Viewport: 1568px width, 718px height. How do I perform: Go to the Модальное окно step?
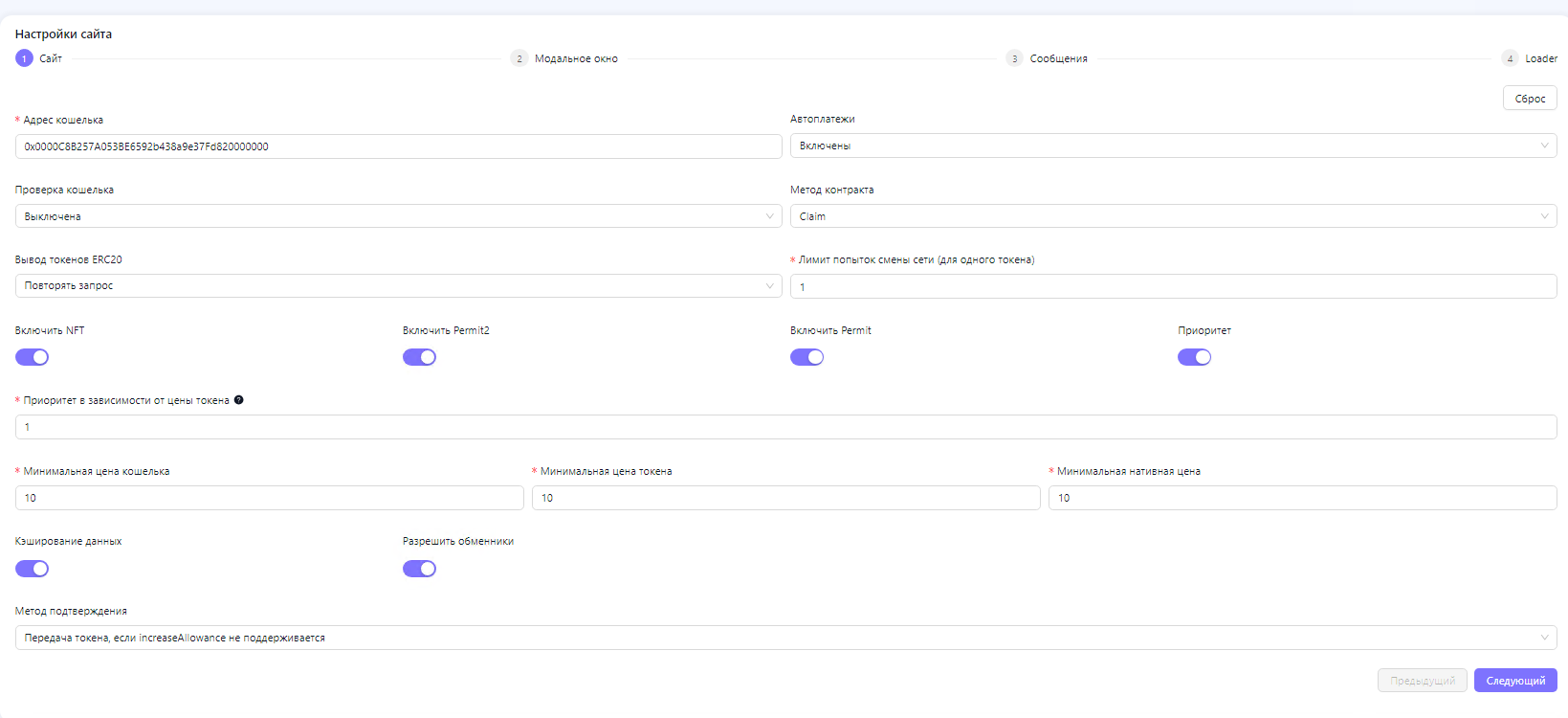click(x=576, y=58)
